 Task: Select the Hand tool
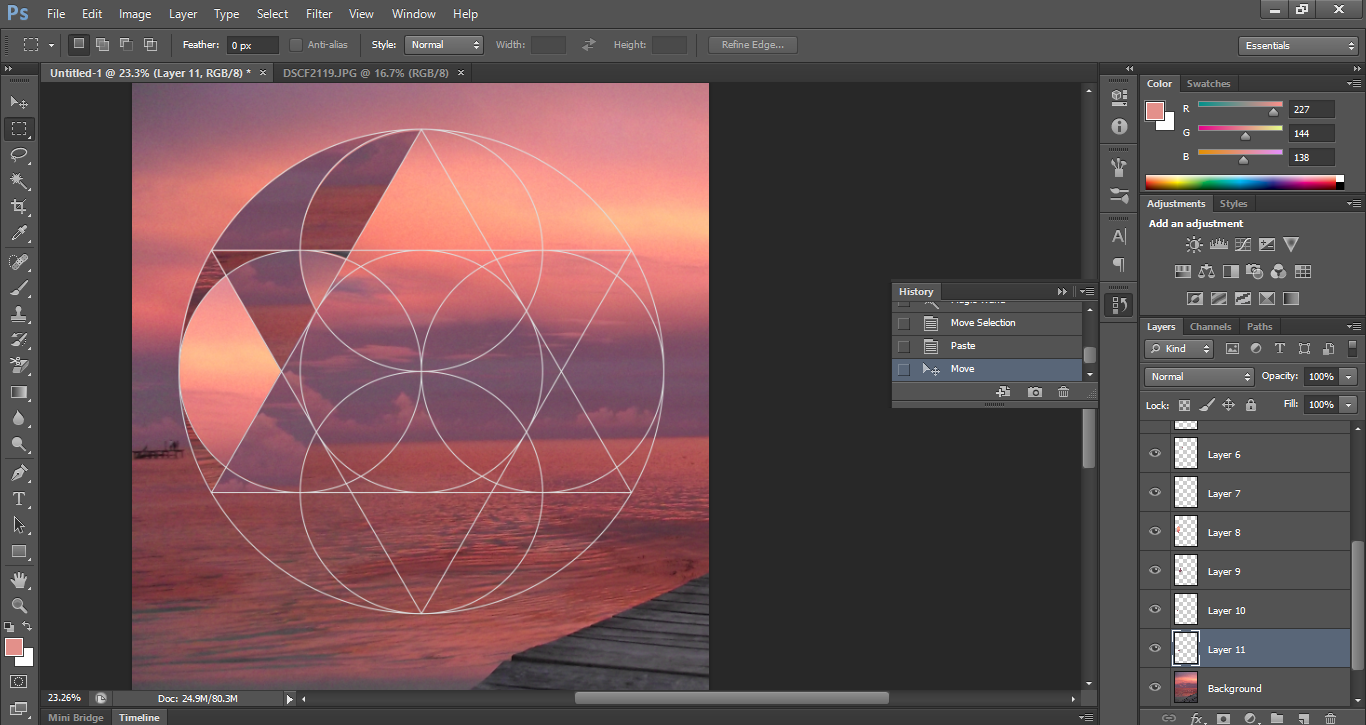(x=19, y=579)
